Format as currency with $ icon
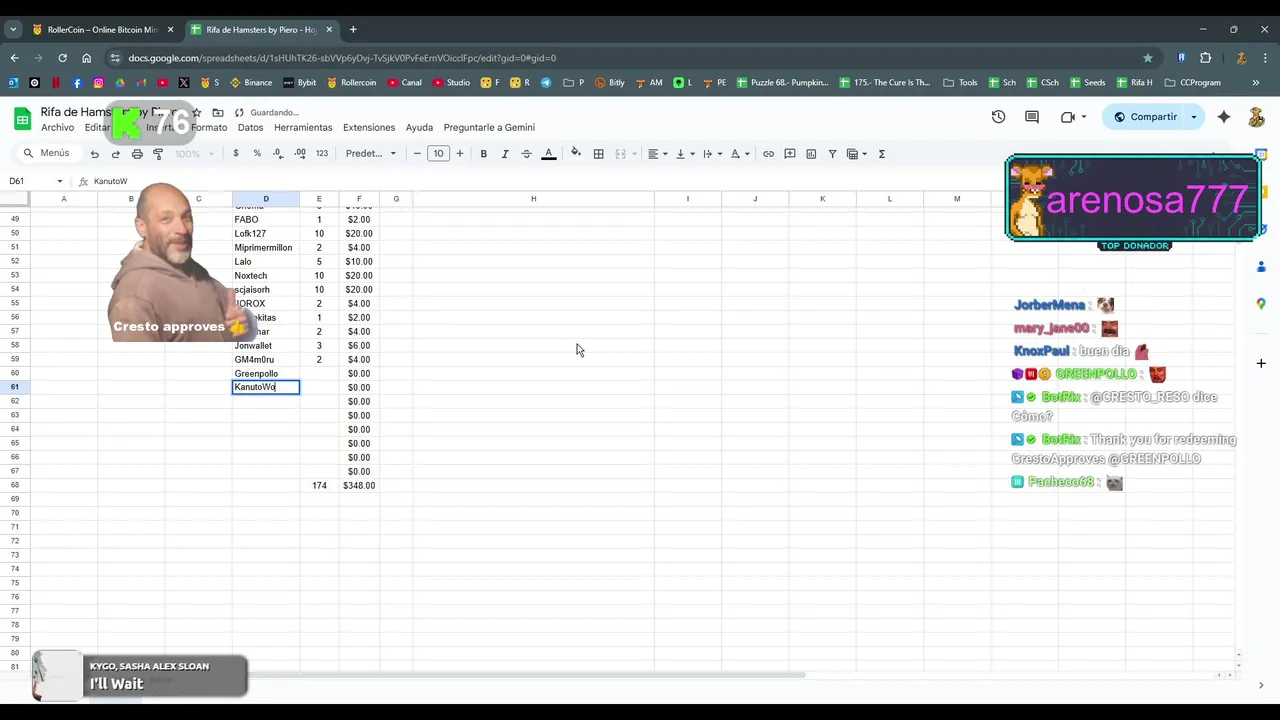1280x720 pixels. [236, 154]
